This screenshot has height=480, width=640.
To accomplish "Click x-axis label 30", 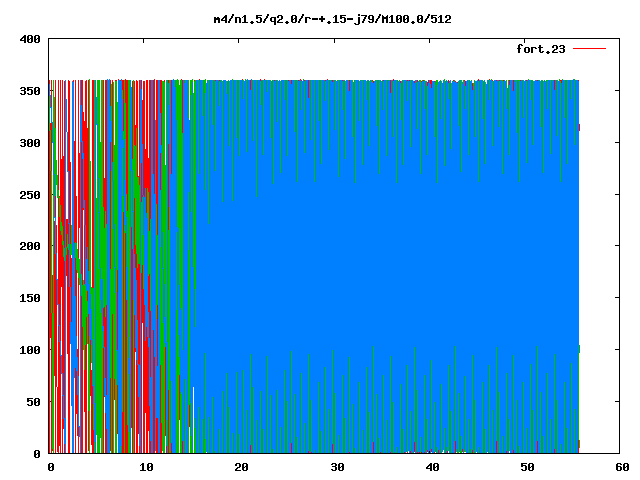I will click(337, 467).
